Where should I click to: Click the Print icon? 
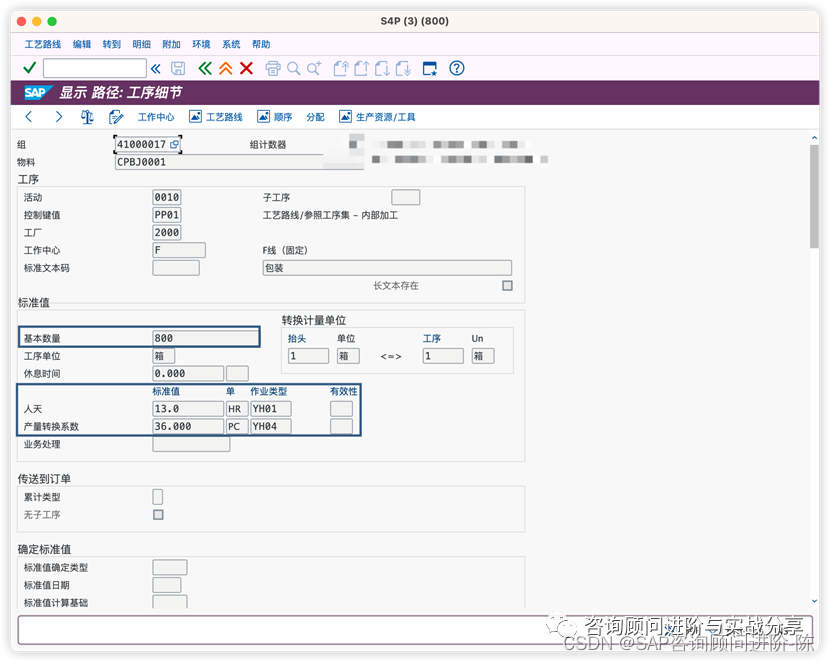pyautogui.click(x=273, y=68)
